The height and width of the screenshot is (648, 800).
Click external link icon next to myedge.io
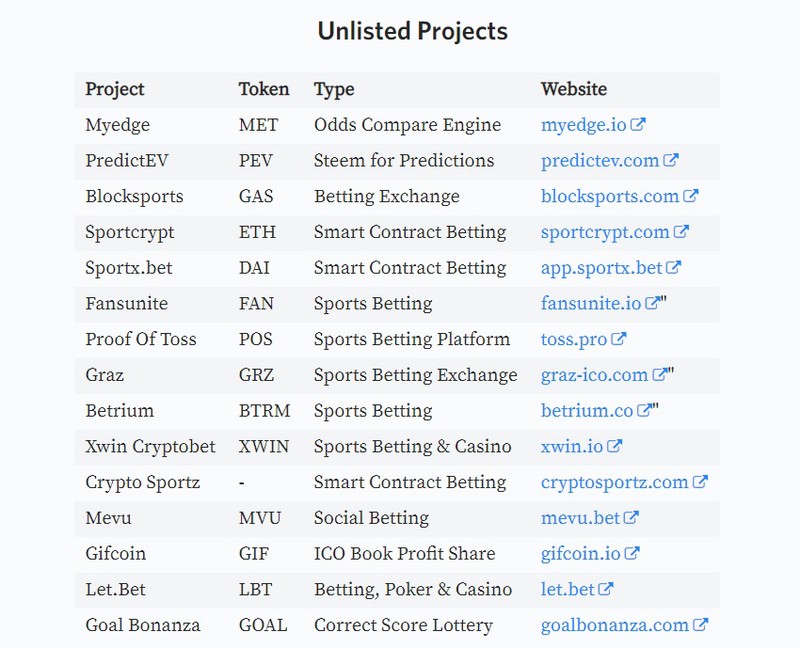click(638, 124)
